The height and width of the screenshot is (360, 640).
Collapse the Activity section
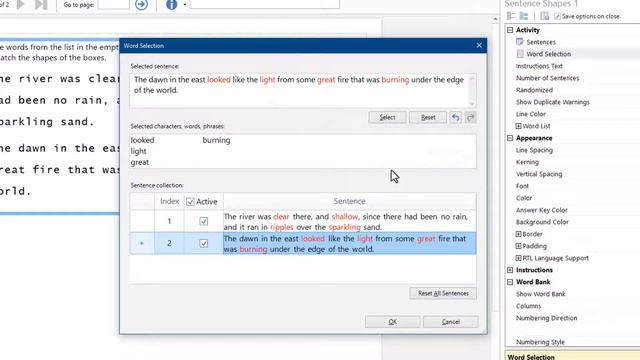pos(510,30)
